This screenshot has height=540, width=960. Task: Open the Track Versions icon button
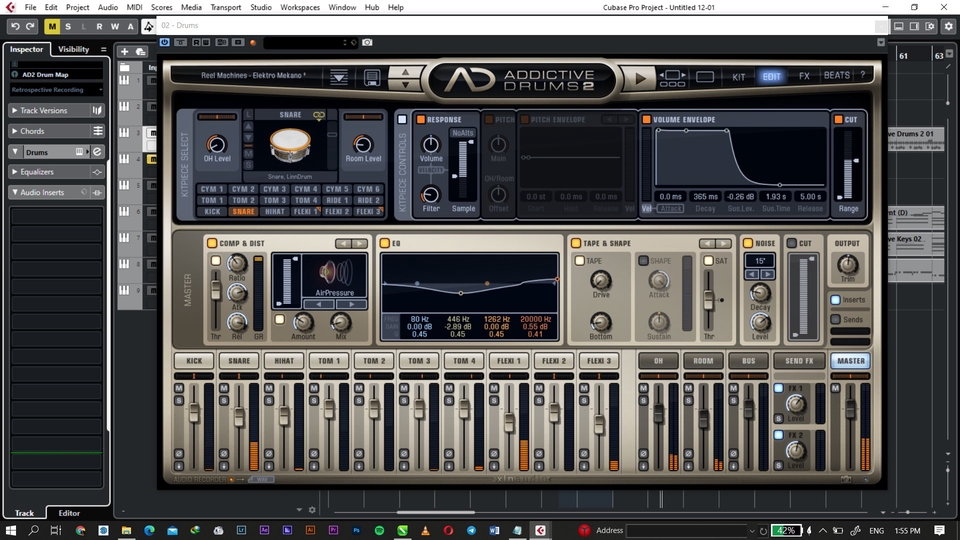pos(97,110)
